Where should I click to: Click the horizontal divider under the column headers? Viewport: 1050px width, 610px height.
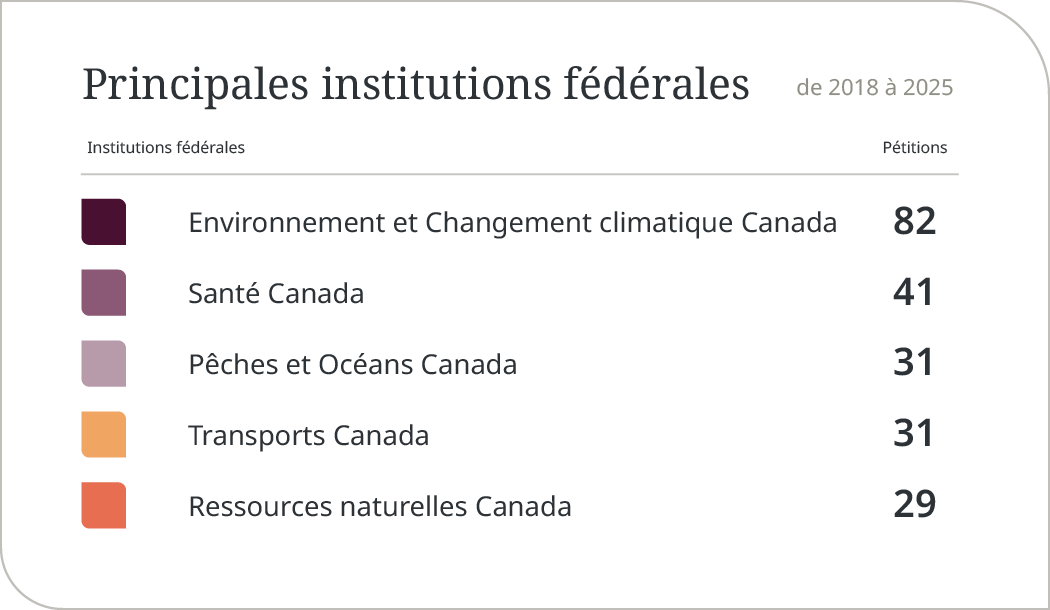[520, 175]
